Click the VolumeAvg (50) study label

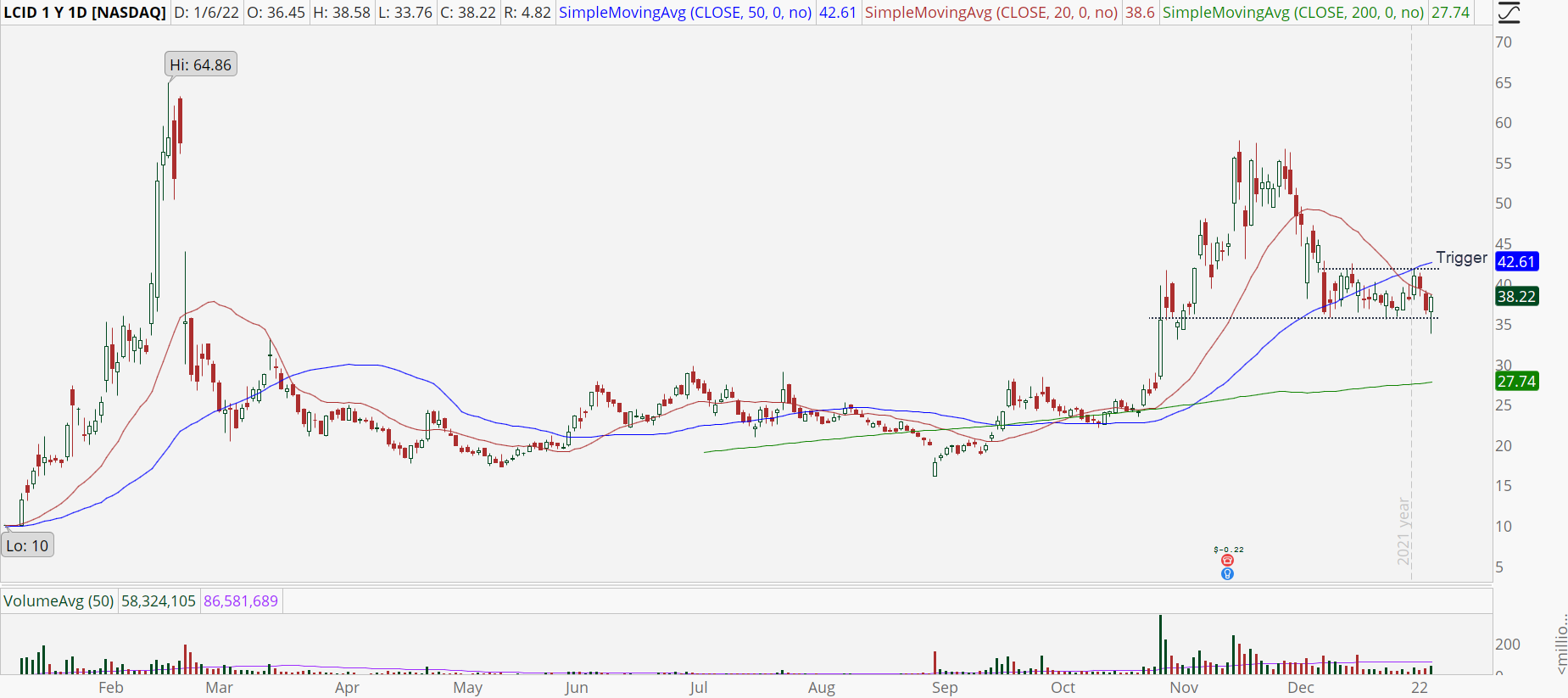tap(59, 601)
